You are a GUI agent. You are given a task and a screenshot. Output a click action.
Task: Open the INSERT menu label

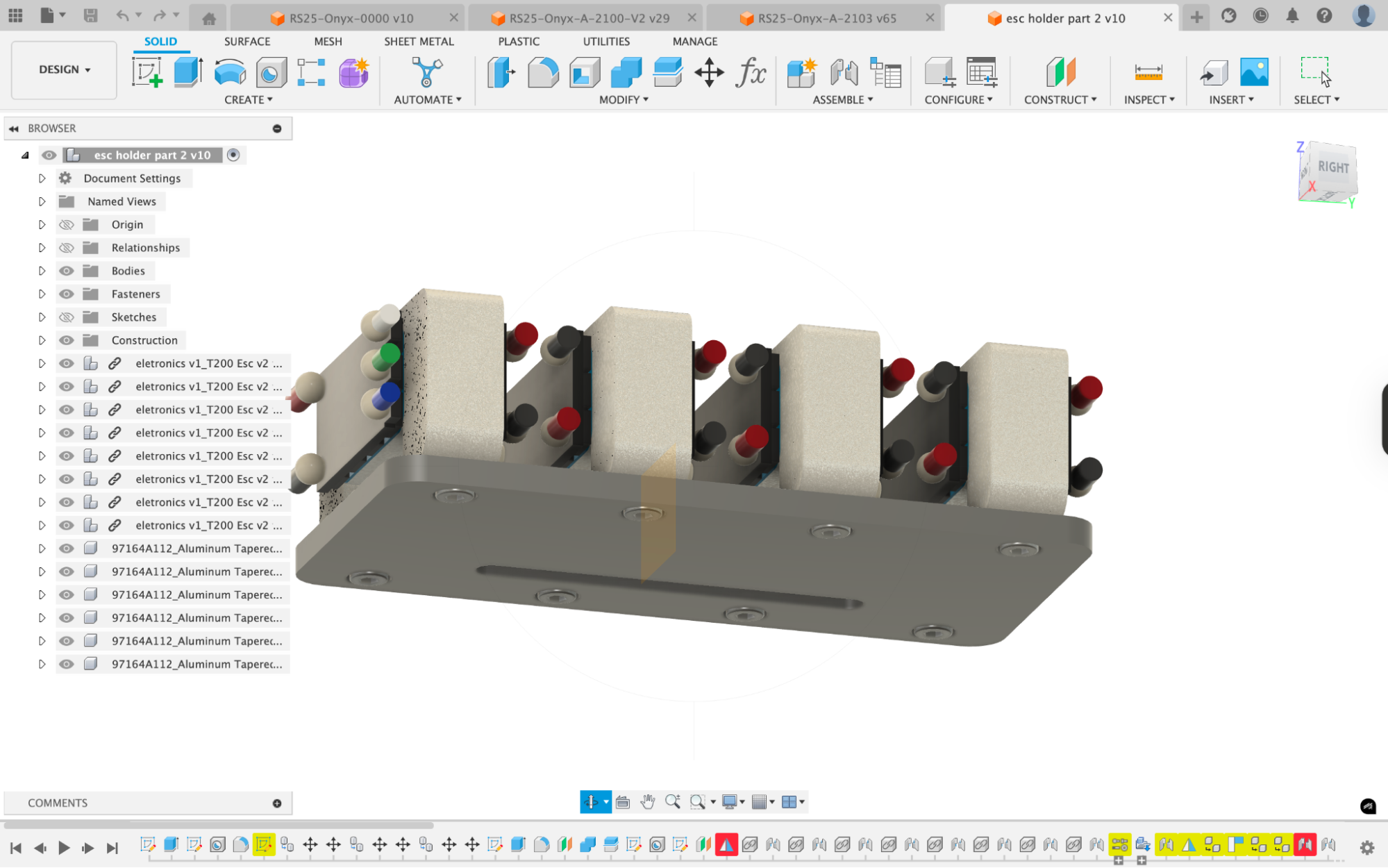(1231, 100)
